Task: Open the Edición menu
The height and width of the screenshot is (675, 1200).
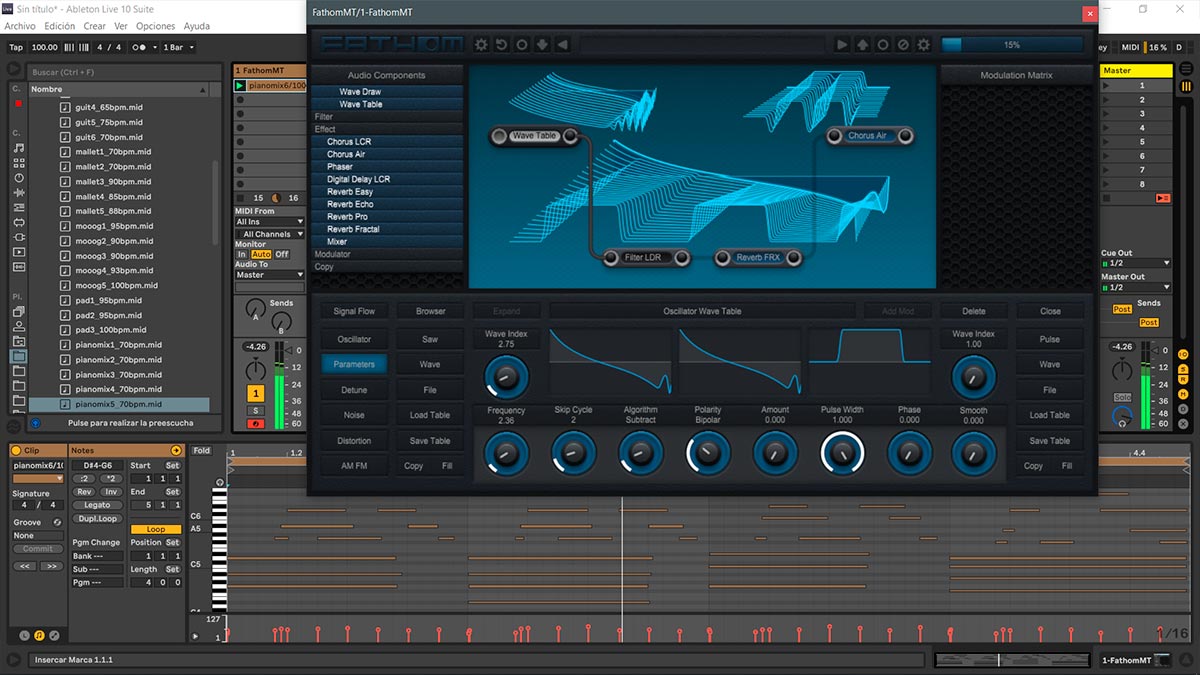Action: [x=60, y=26]
